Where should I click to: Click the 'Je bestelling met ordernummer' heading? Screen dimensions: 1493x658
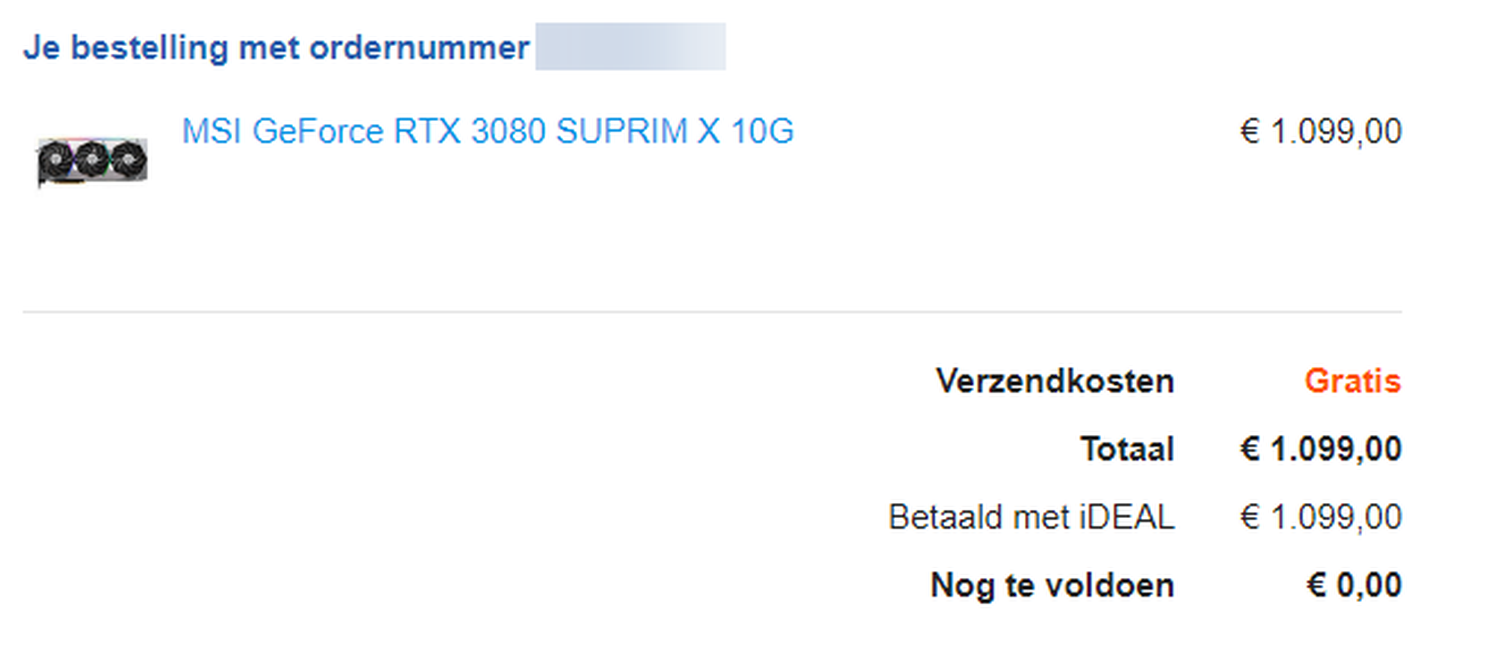tap(276, 47)
